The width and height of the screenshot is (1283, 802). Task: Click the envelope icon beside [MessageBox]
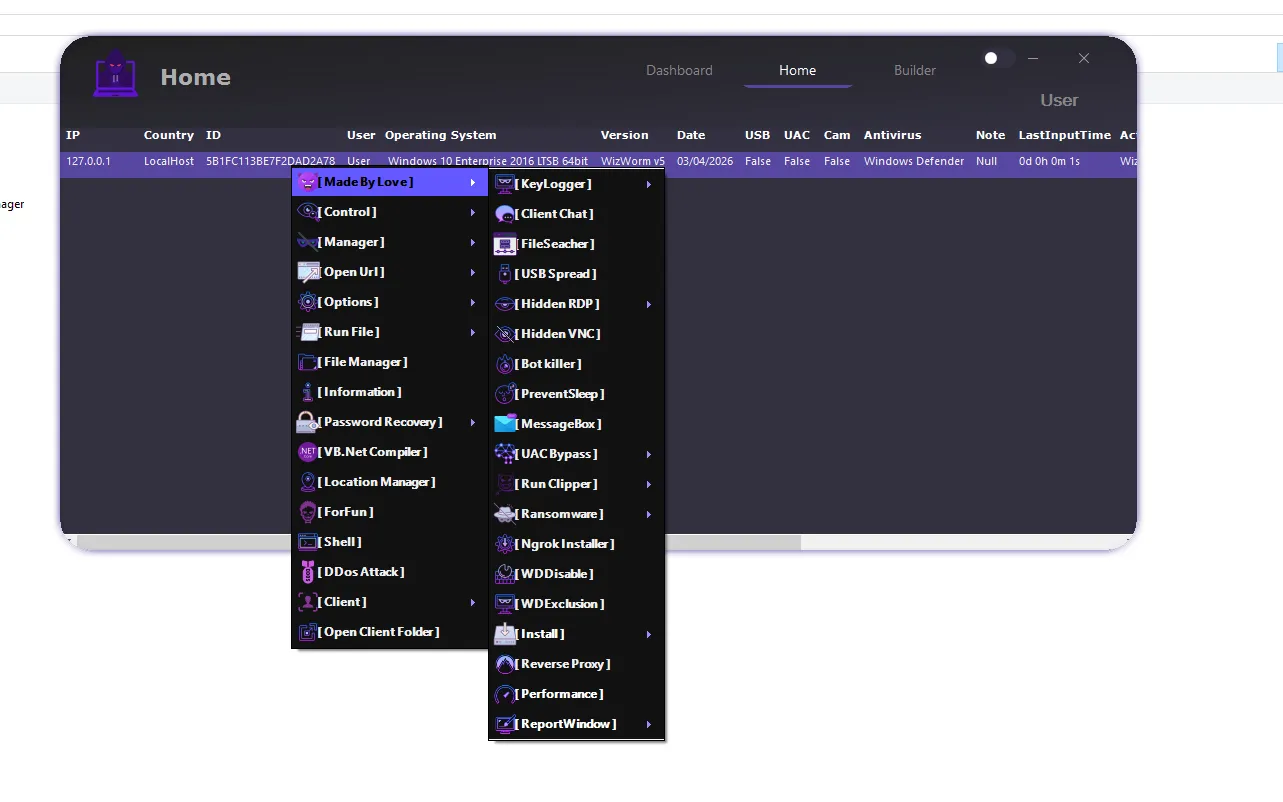tap(505, 423)
